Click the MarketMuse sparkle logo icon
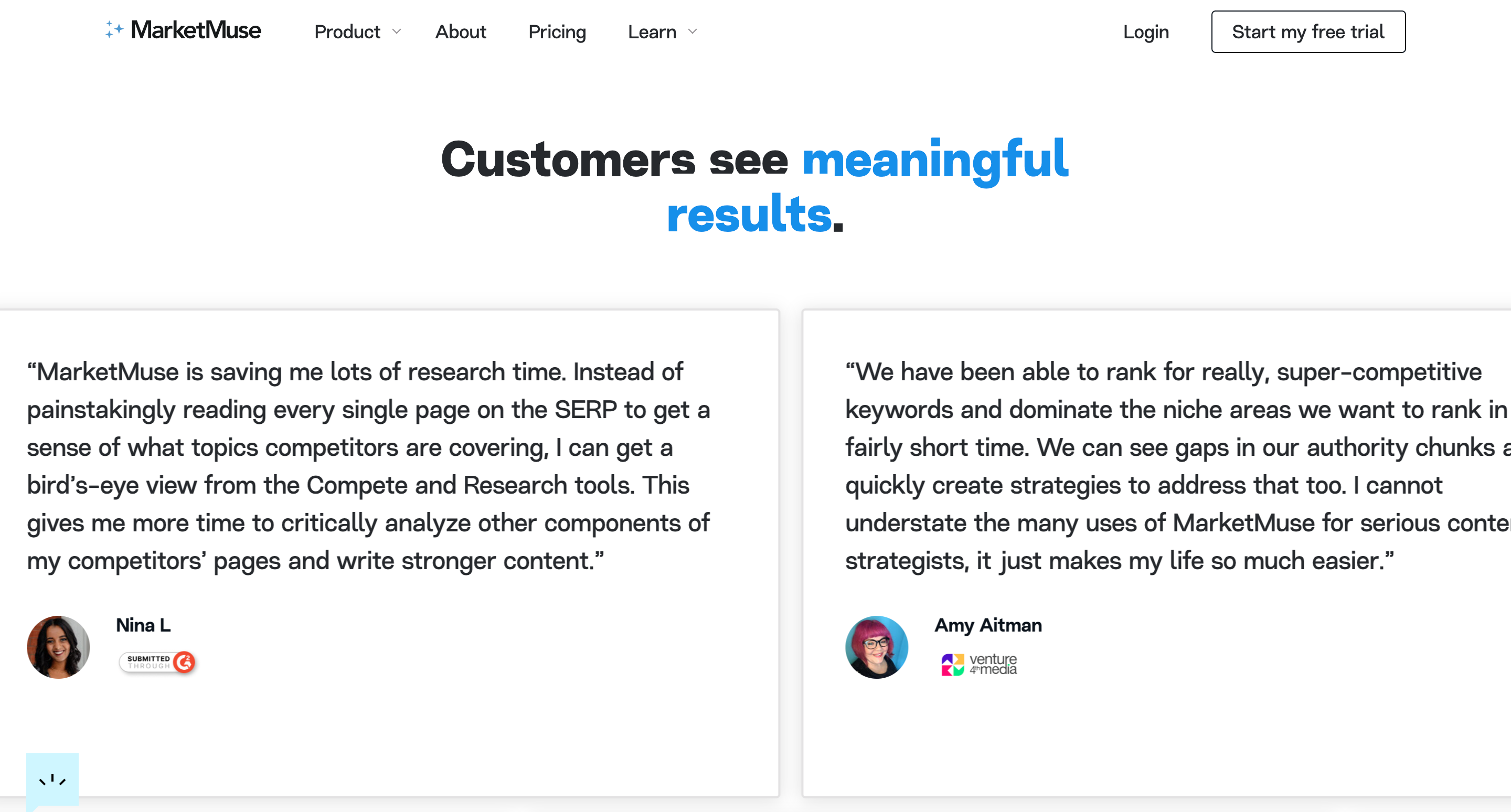Screen dimensions: 1511x812 [114, 29]
